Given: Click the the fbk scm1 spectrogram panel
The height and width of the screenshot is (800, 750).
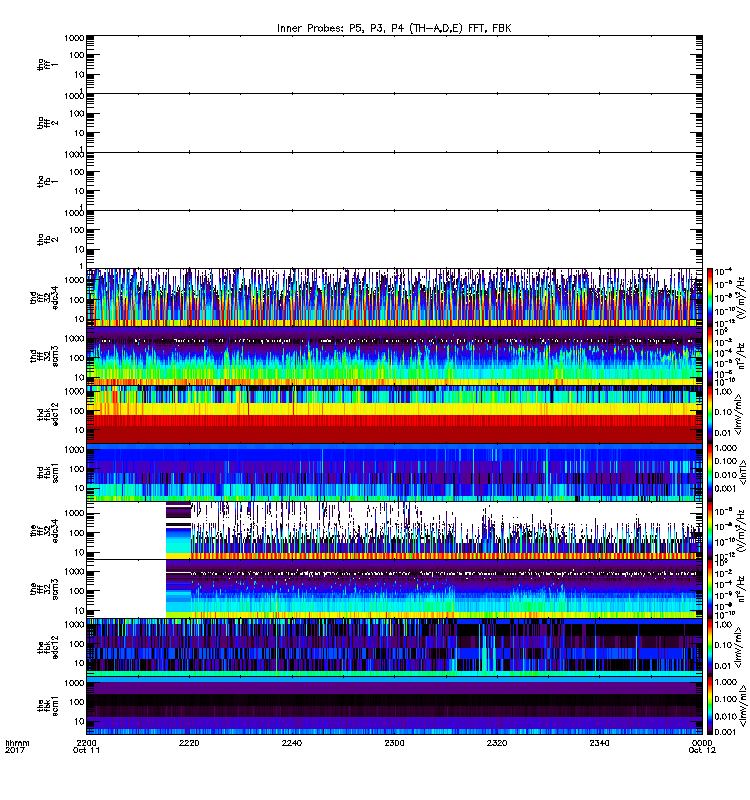Looking at the screenshot, I should coord(394,707).
